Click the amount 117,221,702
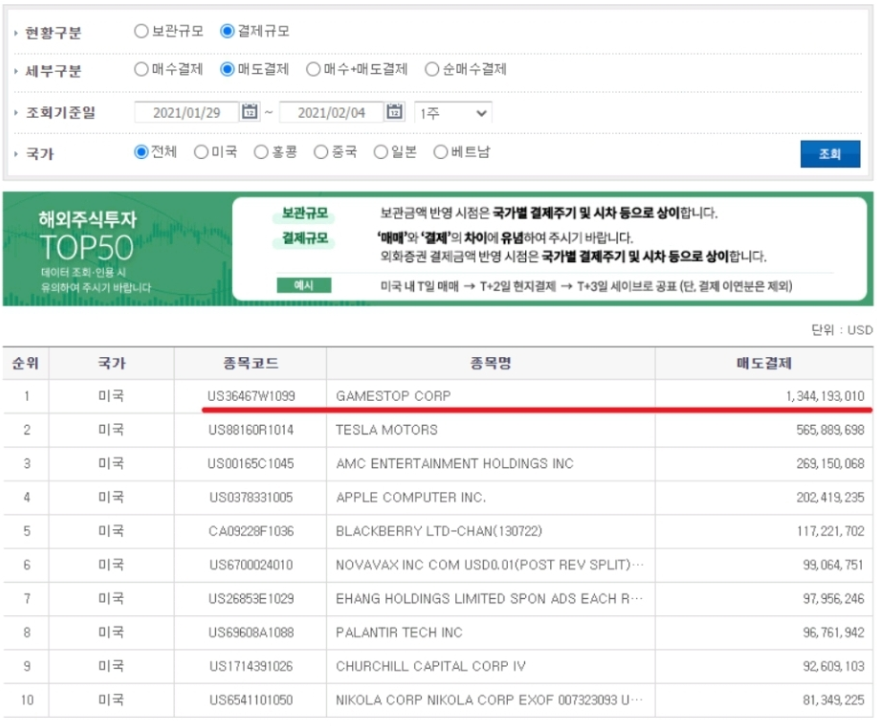879x726 pixels. click(x=831, y=531)
